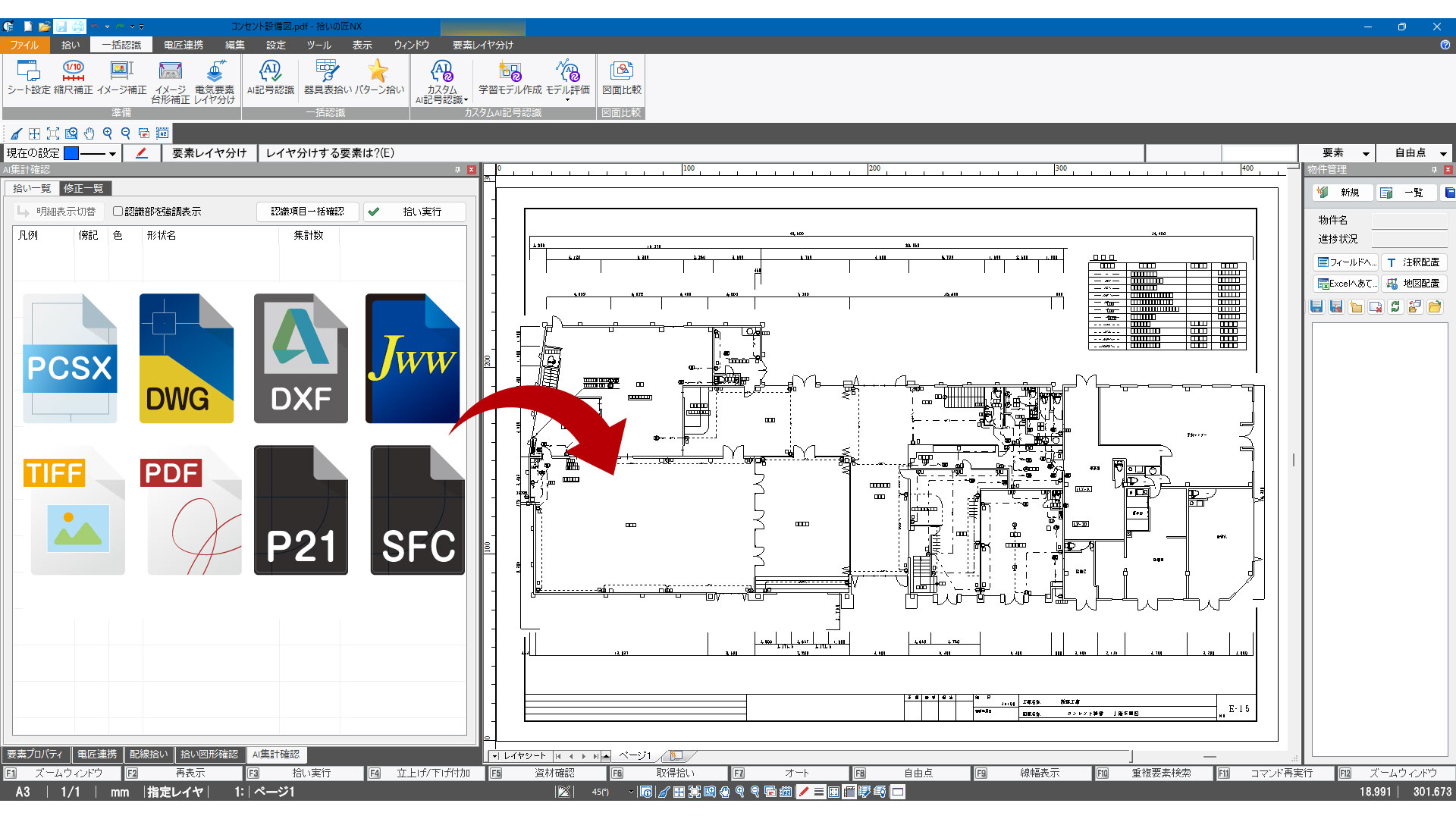The width and height of the screenshot is (1456, 819).
Task: Click the zoom out magnifier in view toolbar
Action: [x=126, y=133]
